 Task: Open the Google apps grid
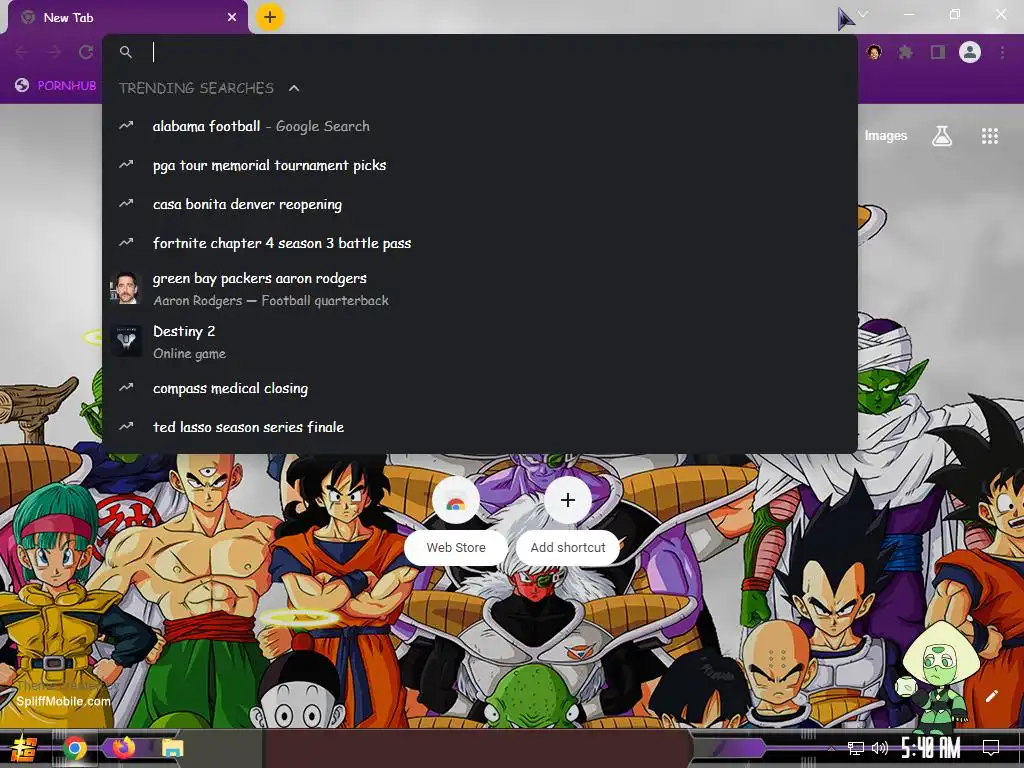click(990, 136)
